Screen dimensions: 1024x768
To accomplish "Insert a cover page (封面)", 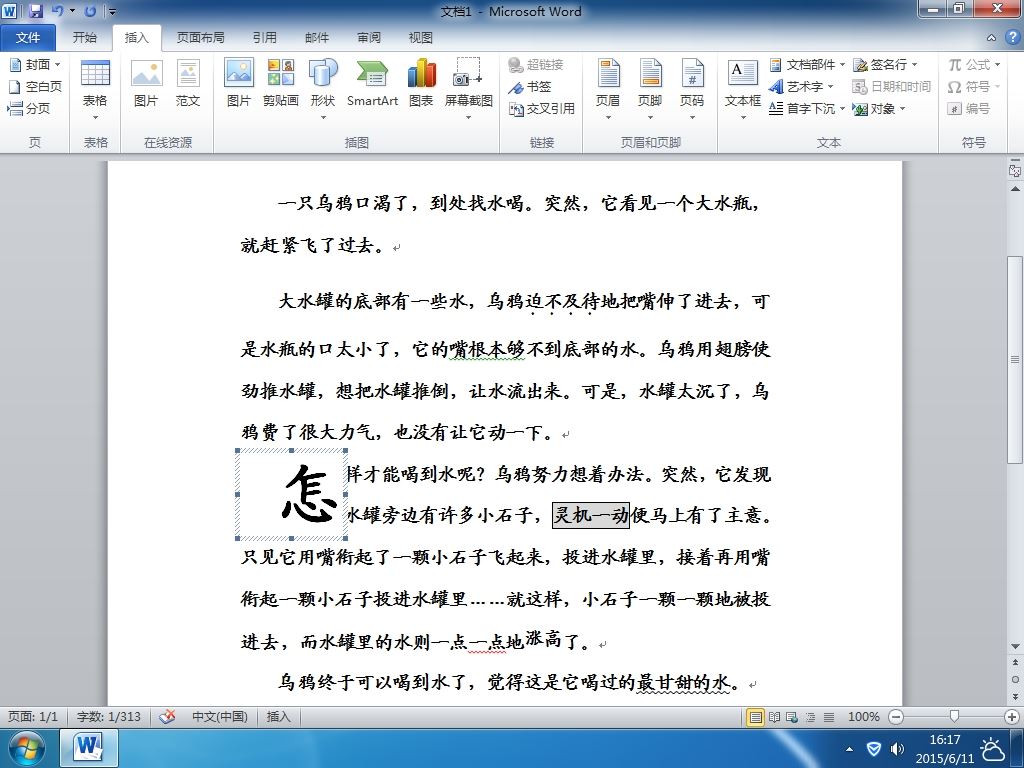I will click(35, 64).
